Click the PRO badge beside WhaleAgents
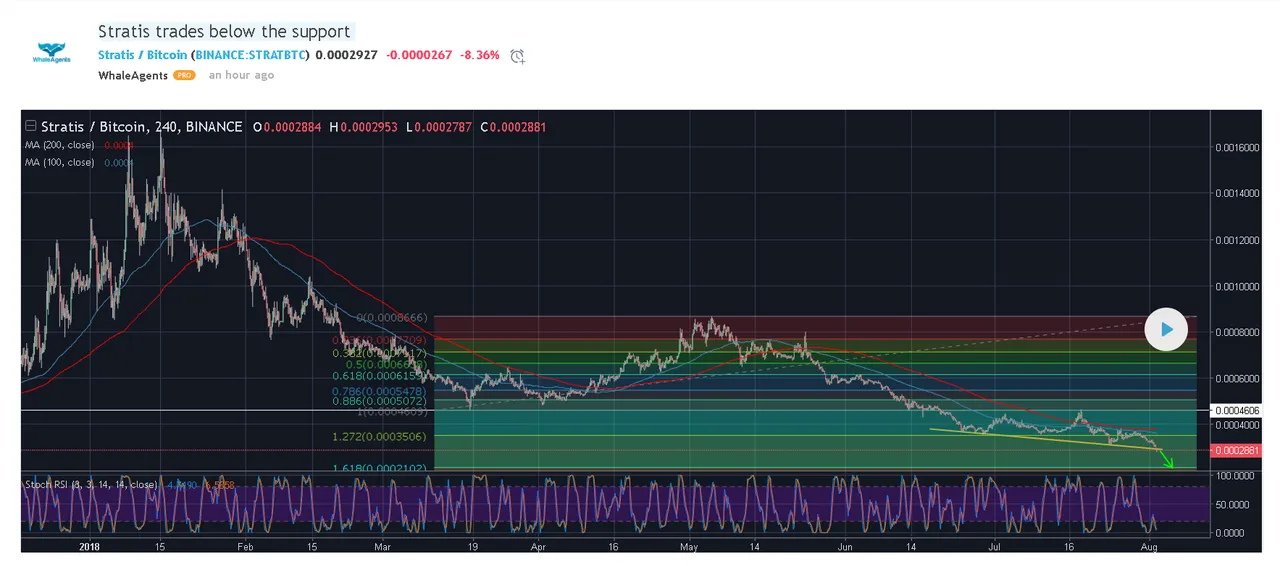 click(x=184, y=75)
